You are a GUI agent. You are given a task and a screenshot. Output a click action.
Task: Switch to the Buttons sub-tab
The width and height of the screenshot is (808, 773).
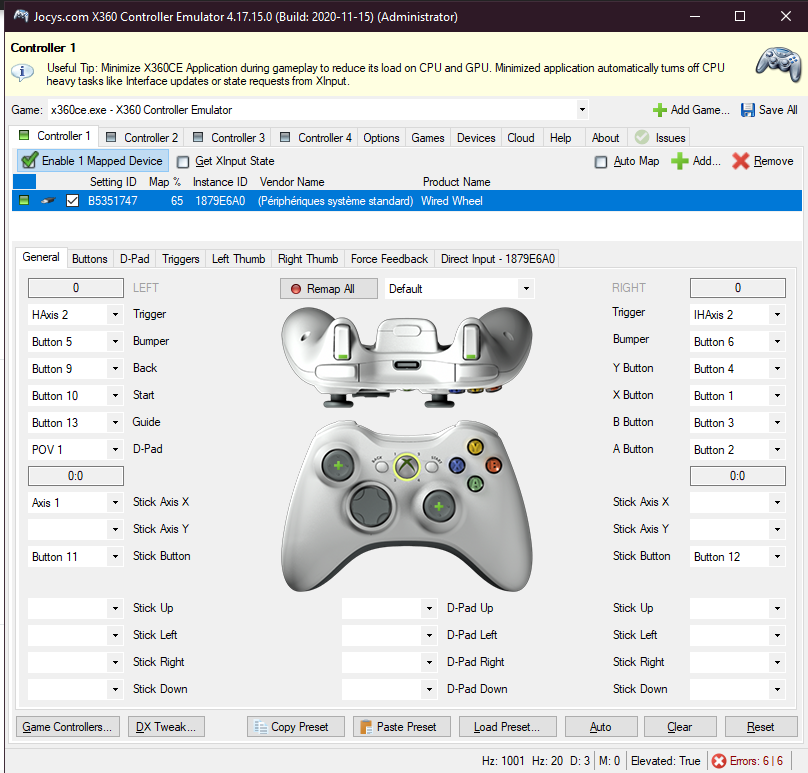pos(90,259)
